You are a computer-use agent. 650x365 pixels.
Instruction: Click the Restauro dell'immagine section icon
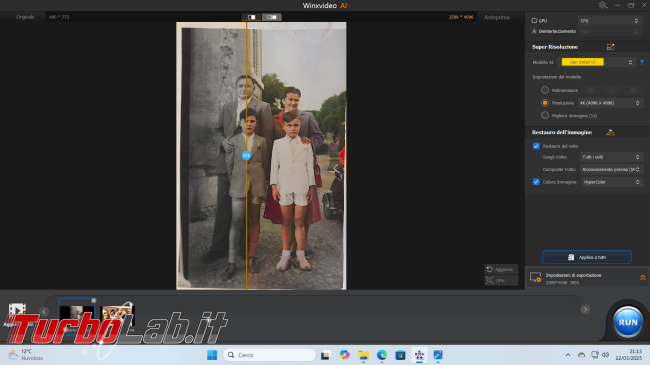point(610,132)
